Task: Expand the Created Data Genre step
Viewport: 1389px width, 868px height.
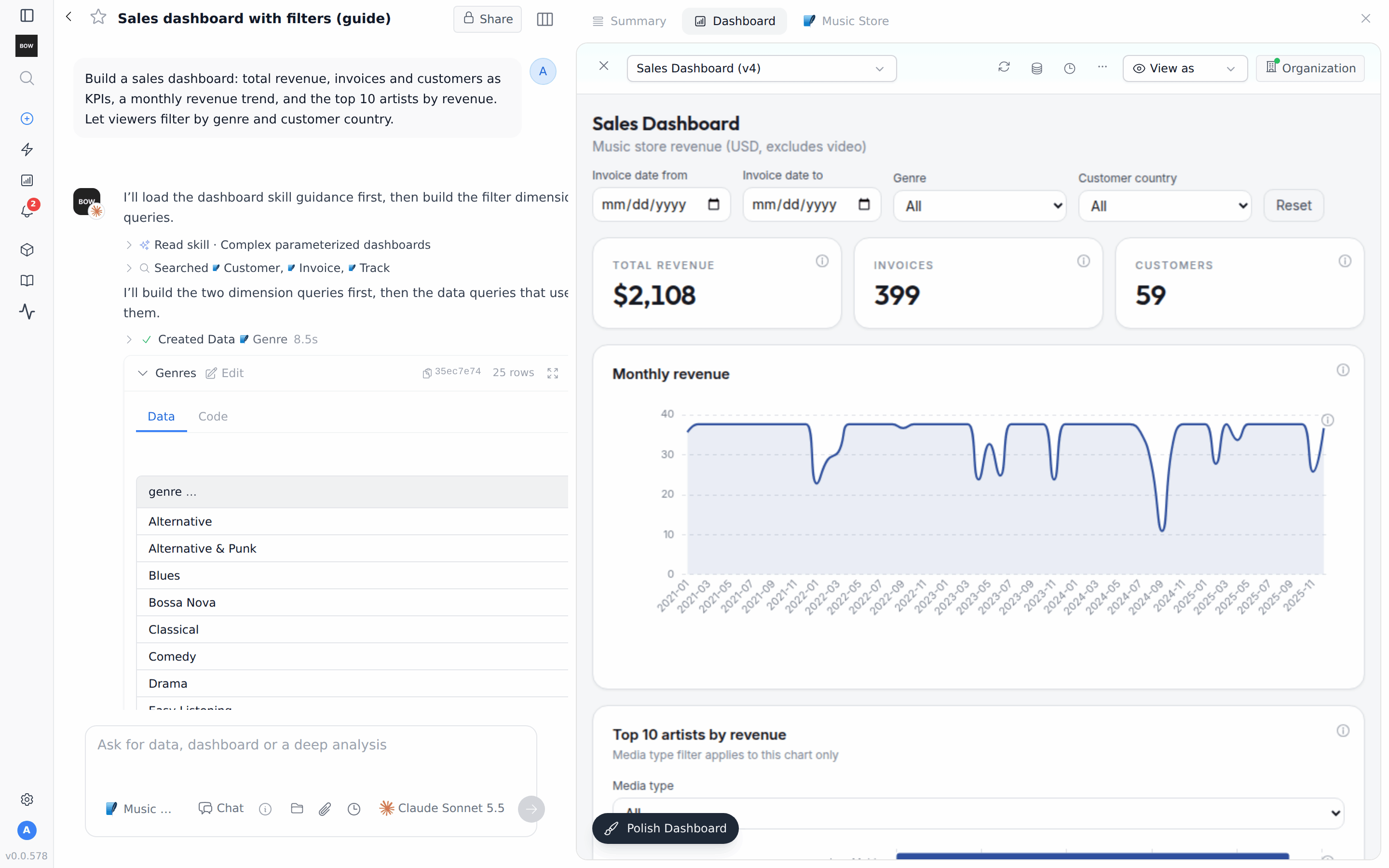Action: (x=129, y=340)
